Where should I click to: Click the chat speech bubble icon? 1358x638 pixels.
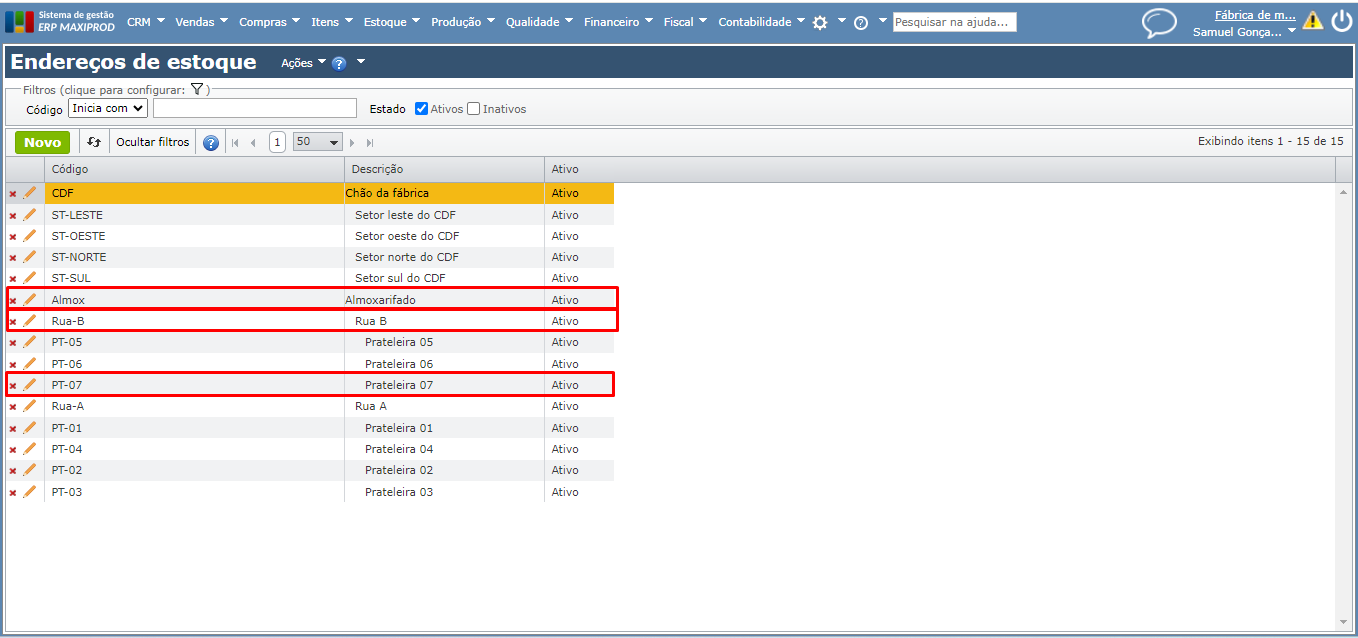click(1159, 23)
